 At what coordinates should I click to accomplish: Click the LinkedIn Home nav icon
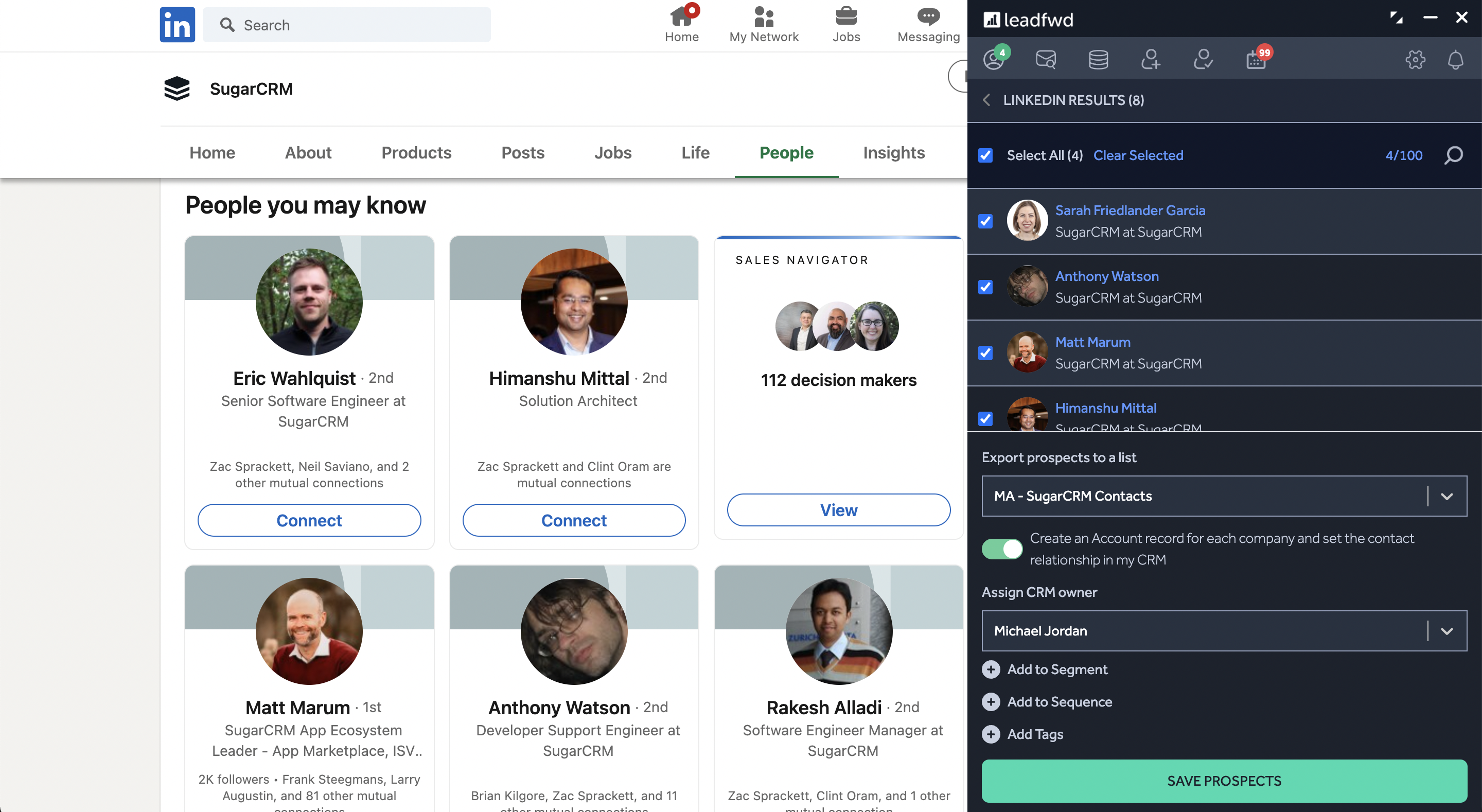point(682,17)
